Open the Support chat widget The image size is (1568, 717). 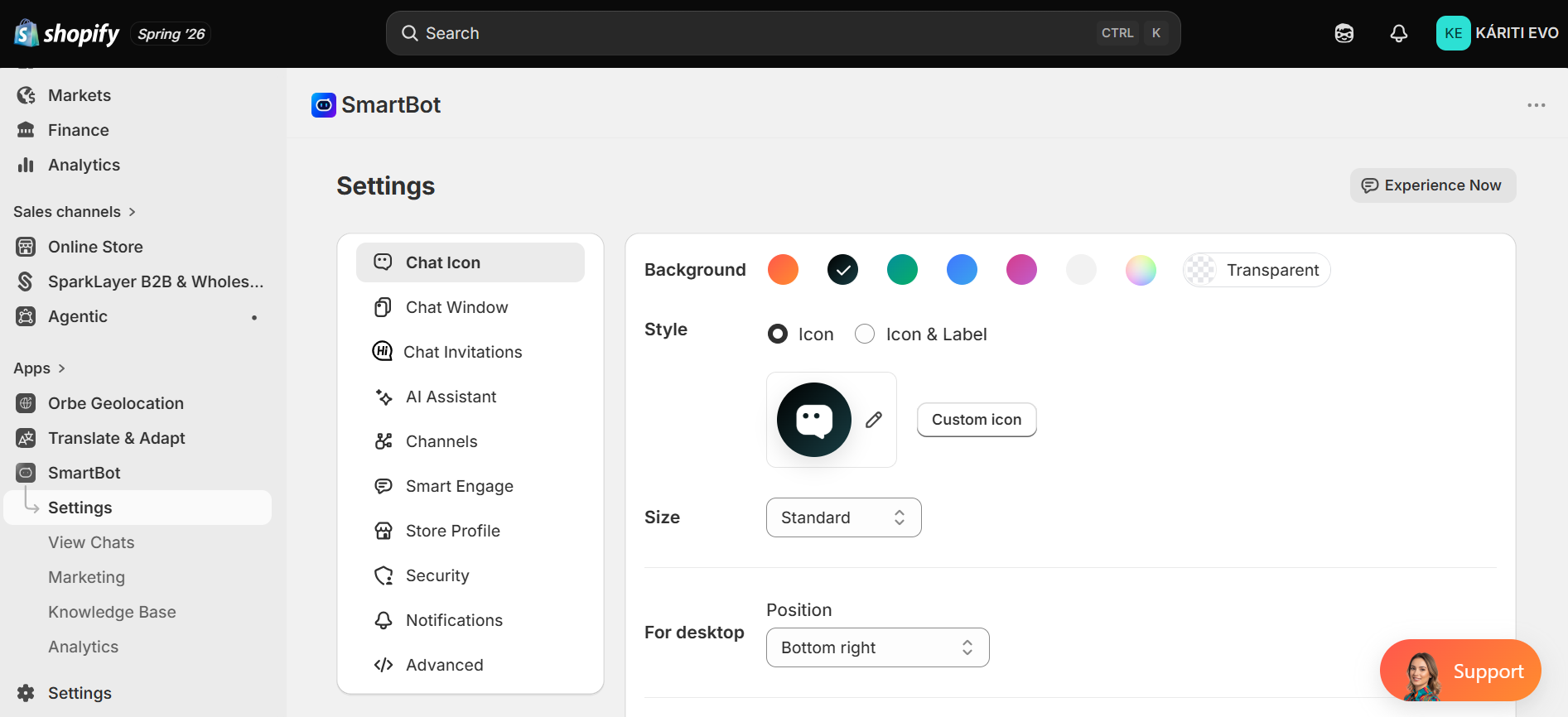(1460, 671)
